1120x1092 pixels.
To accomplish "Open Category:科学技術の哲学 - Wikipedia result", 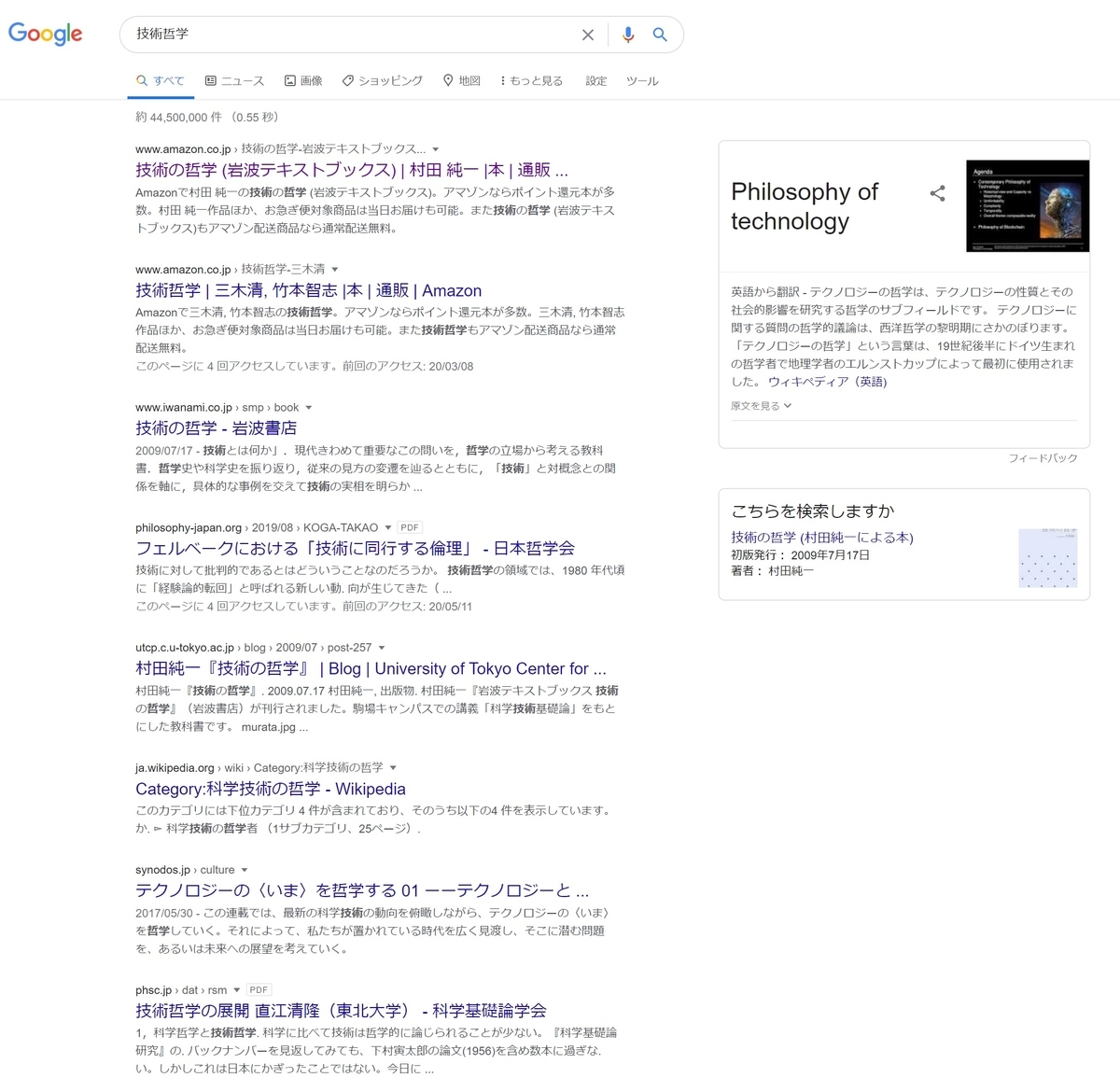I will click(271, 790).
